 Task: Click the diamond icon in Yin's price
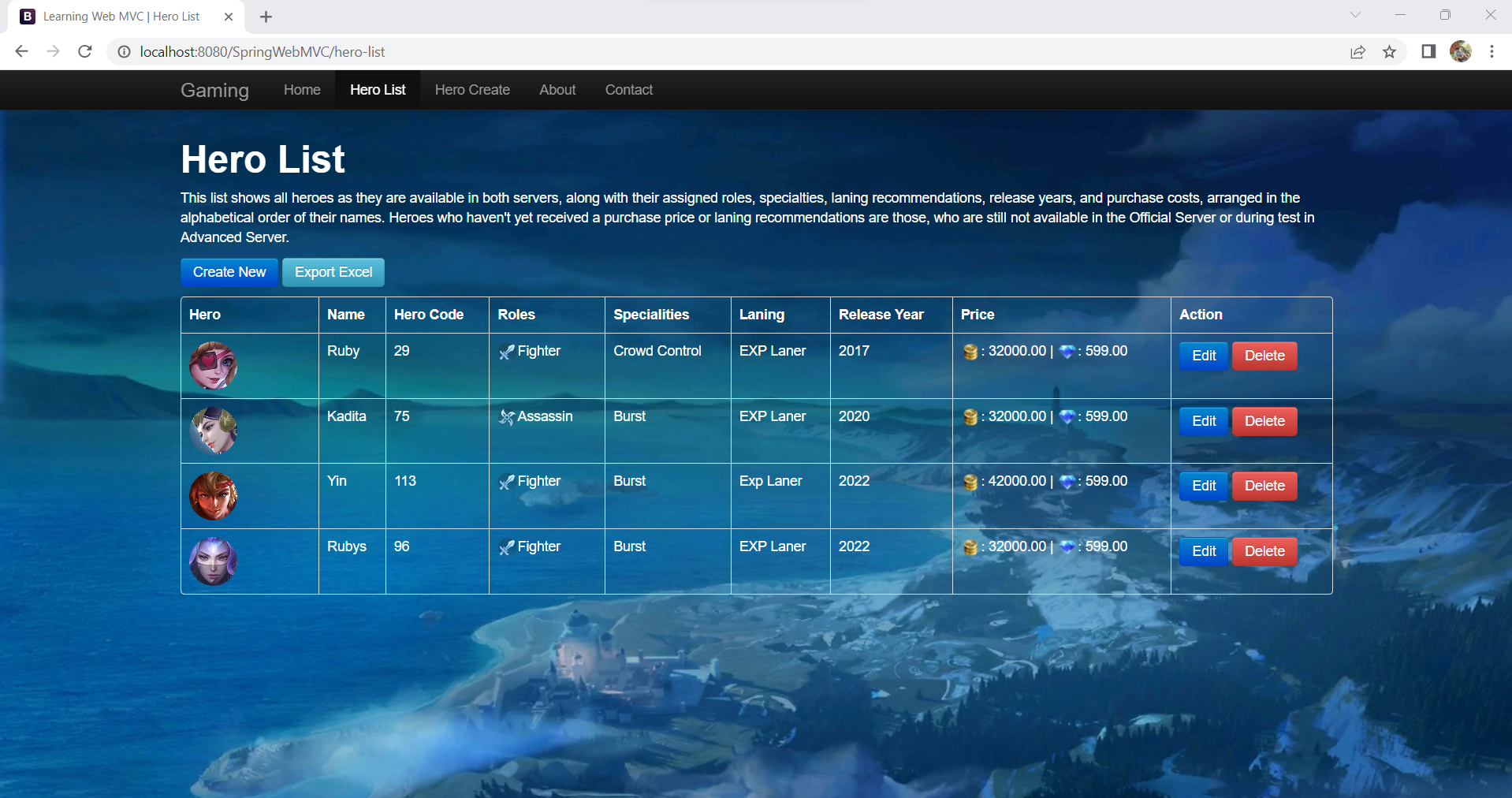click(x=1067, y=482)
